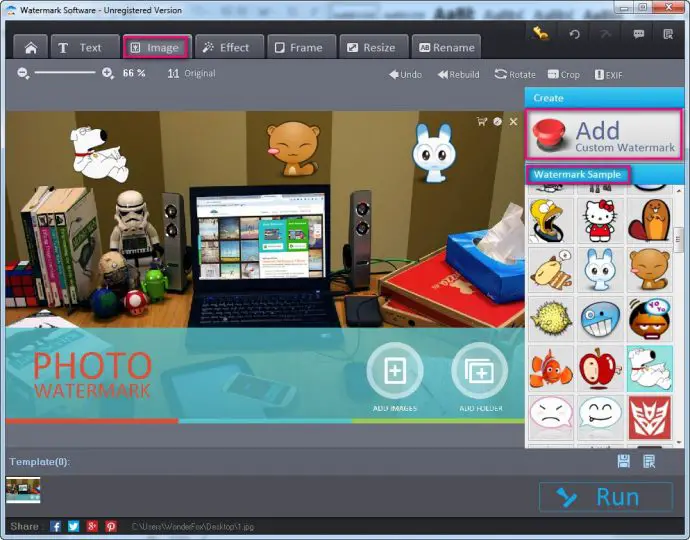
Task: Open the Frame tab
Action: click(298, 47)
